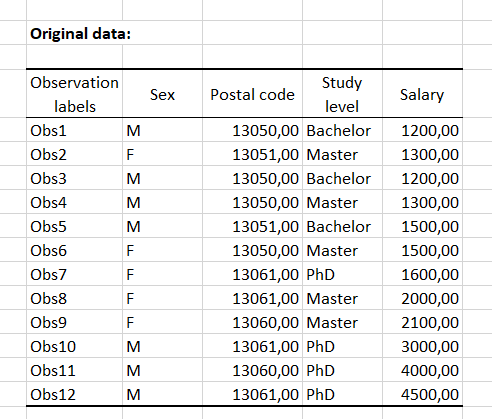The height and width of the screenshot is (419, 492).
Task: Select the Master cell in Obs6 row
Action: [x=342, y=250]
